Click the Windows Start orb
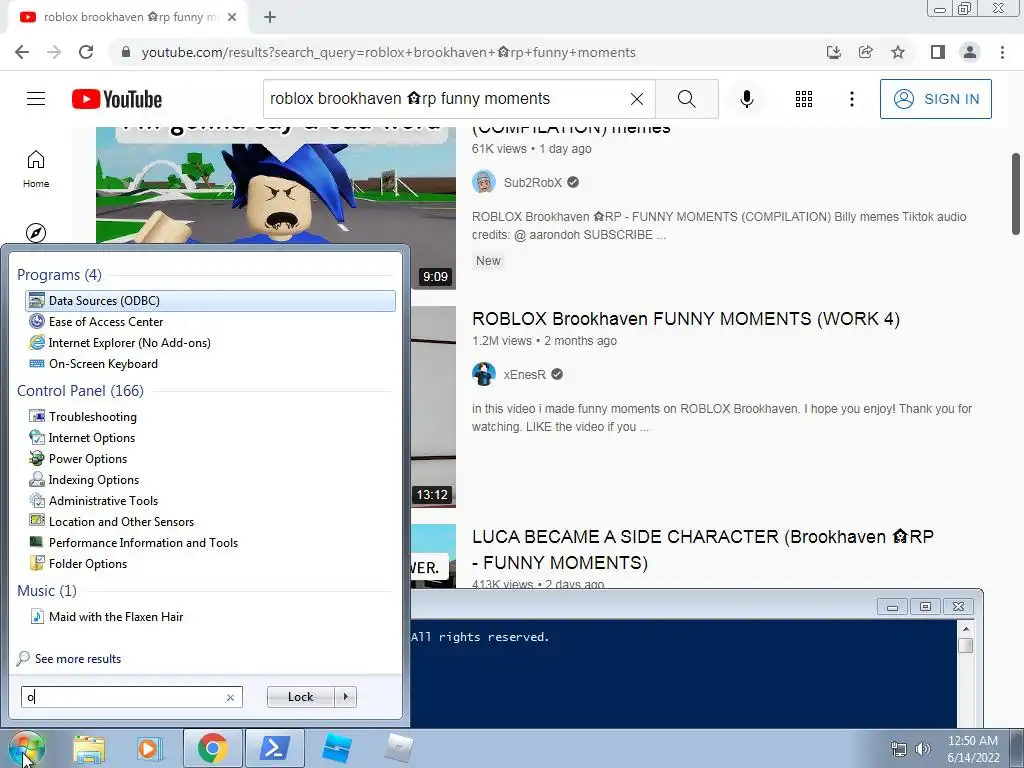Image resolution: width=1024 pixels, height=768 pixels. [26, 748]
